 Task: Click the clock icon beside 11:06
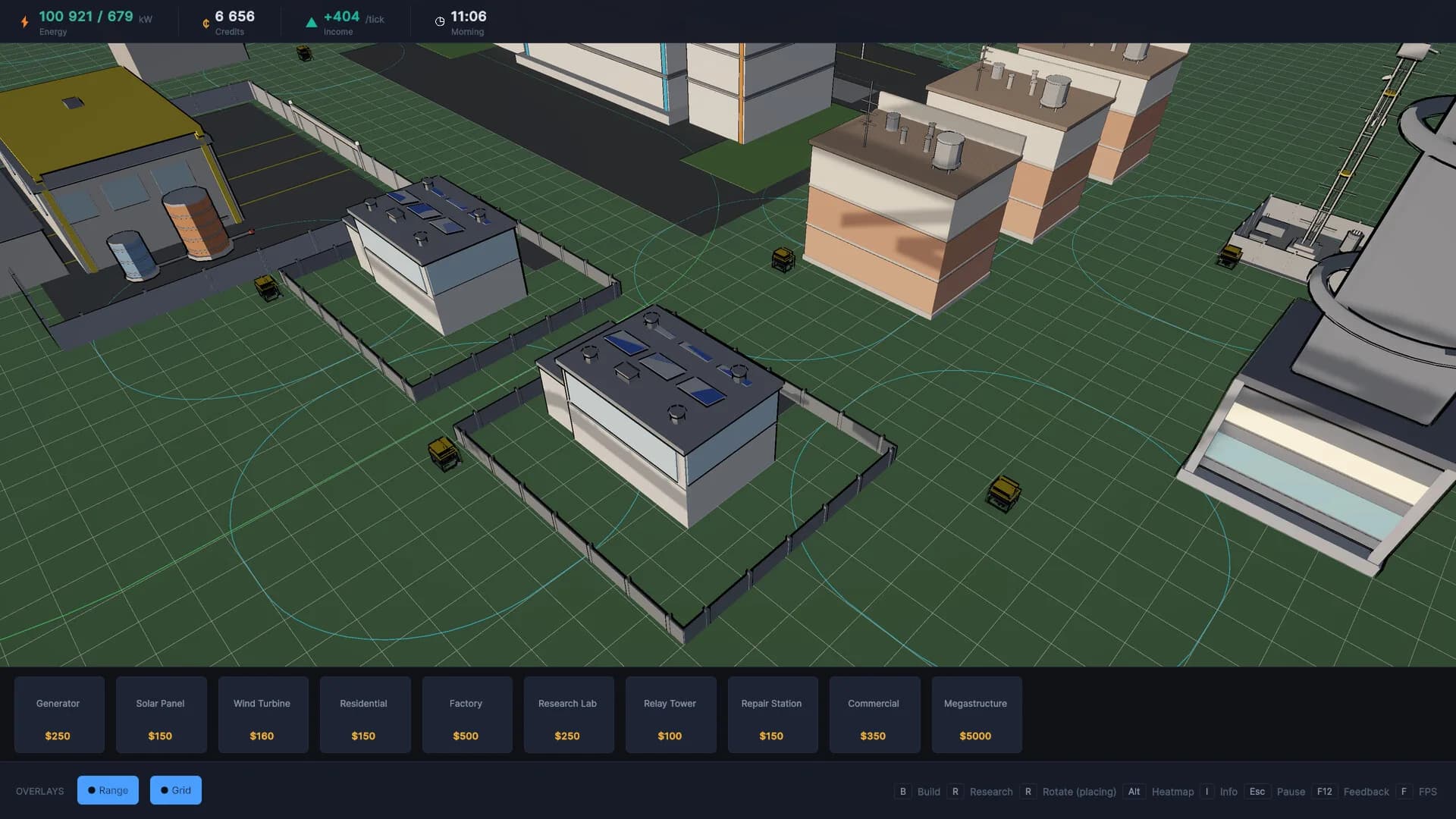click(440, 22)
